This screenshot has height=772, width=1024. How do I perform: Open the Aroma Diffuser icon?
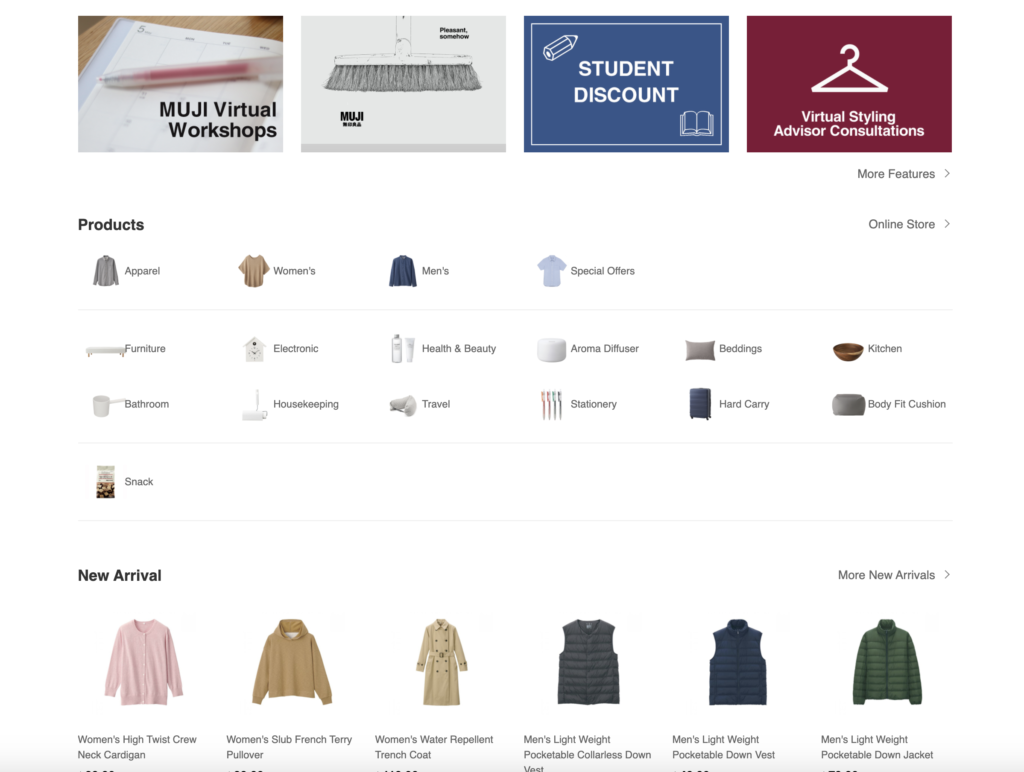pyautogui.click(x=551, y=350)
